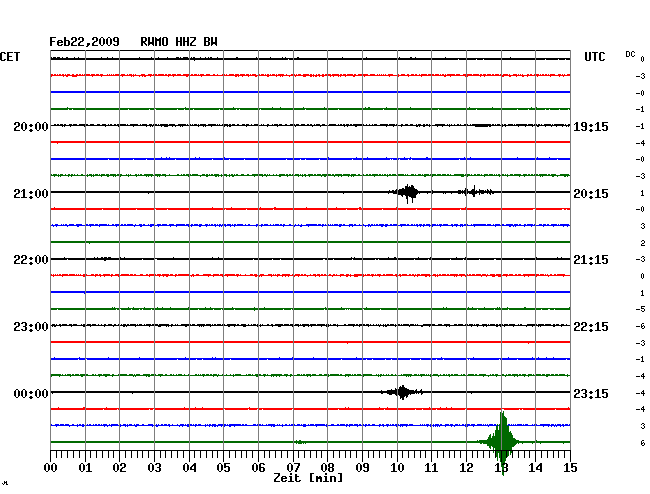Click the 21:15 UTC time label
Viewport: 650px width, 494px height.
pos(591,260)
